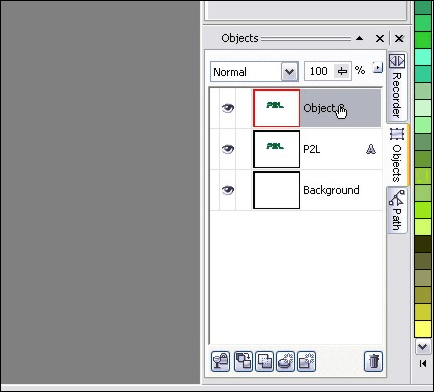Open the Normal merge mode dropdown
The width and height of the screenshot is (434, 392).
click(289, 72)
